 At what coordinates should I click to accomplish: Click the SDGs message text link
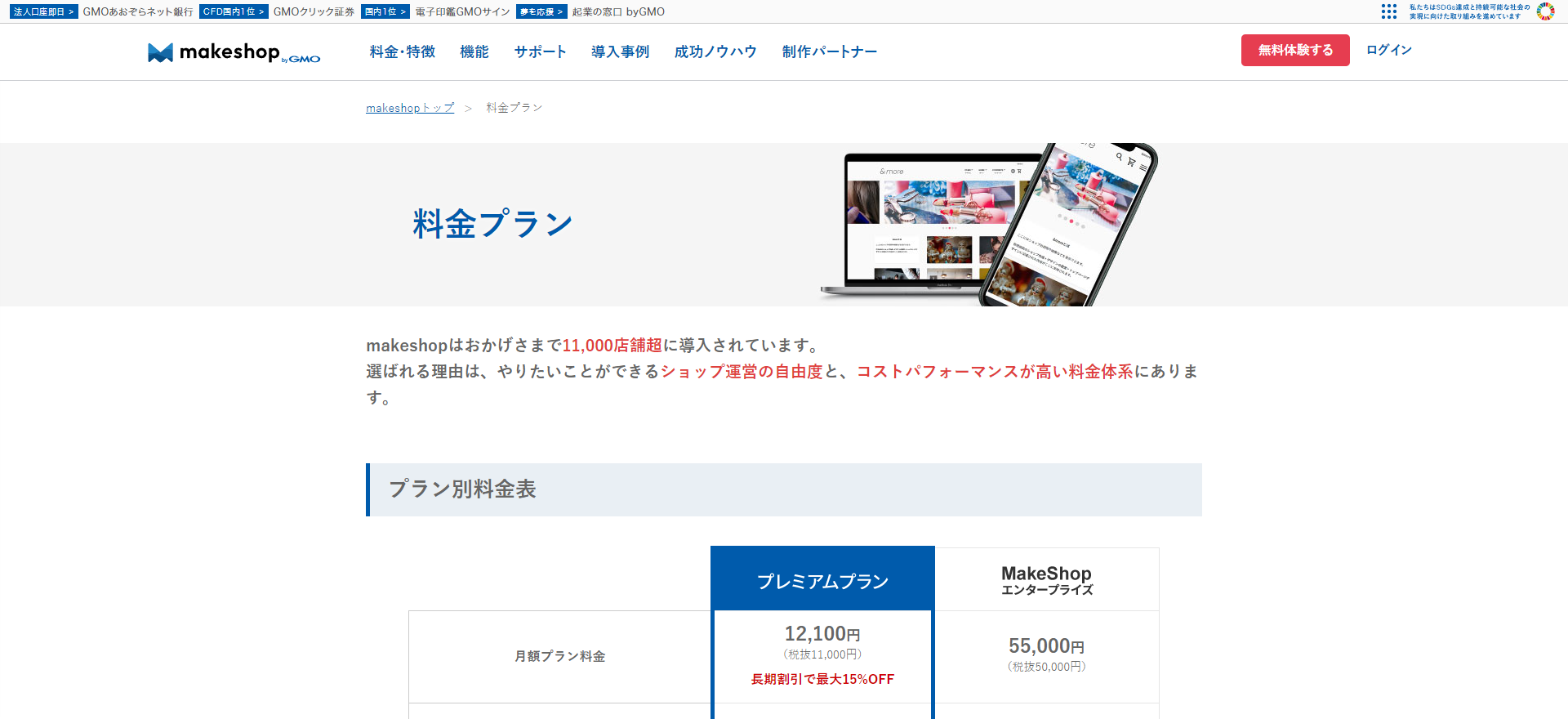[1469, 11]
